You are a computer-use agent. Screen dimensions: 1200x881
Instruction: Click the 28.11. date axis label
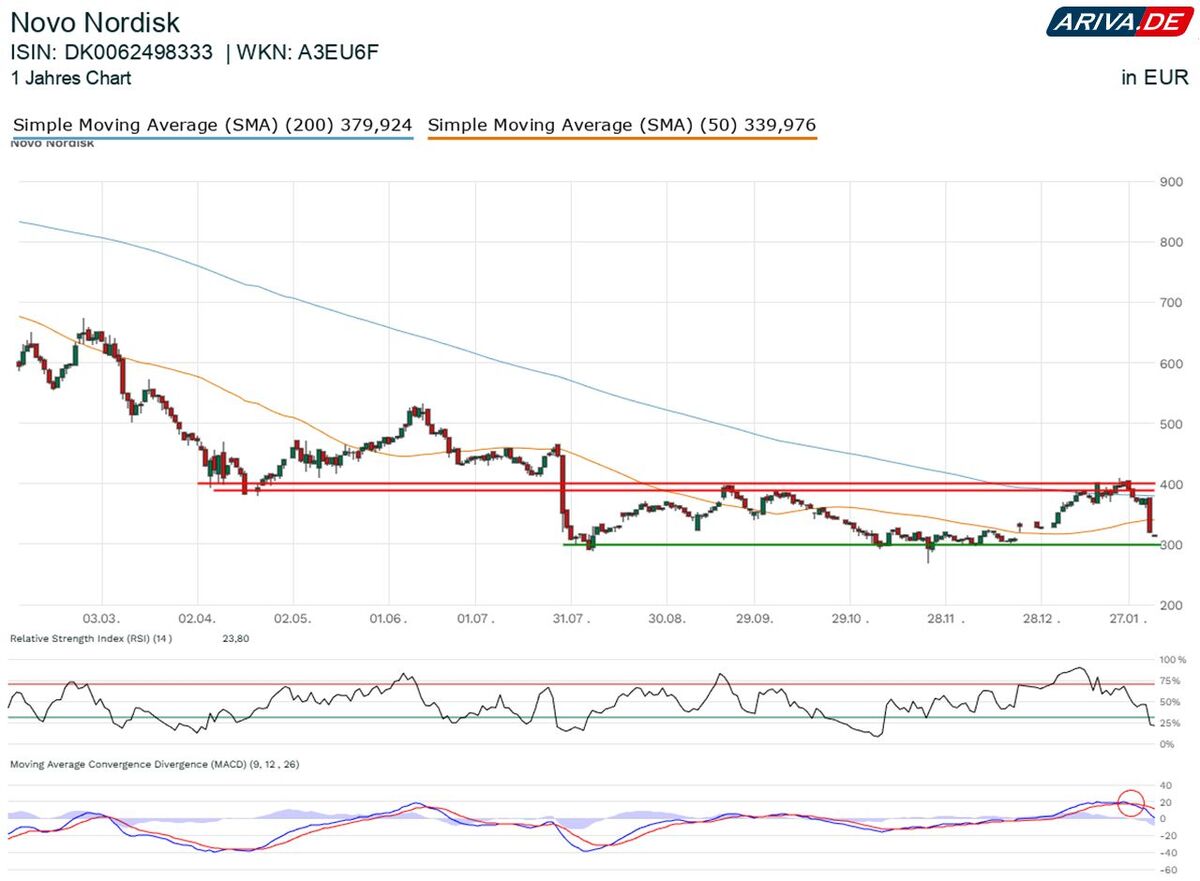pyautogui.click(x=945, y=620)
